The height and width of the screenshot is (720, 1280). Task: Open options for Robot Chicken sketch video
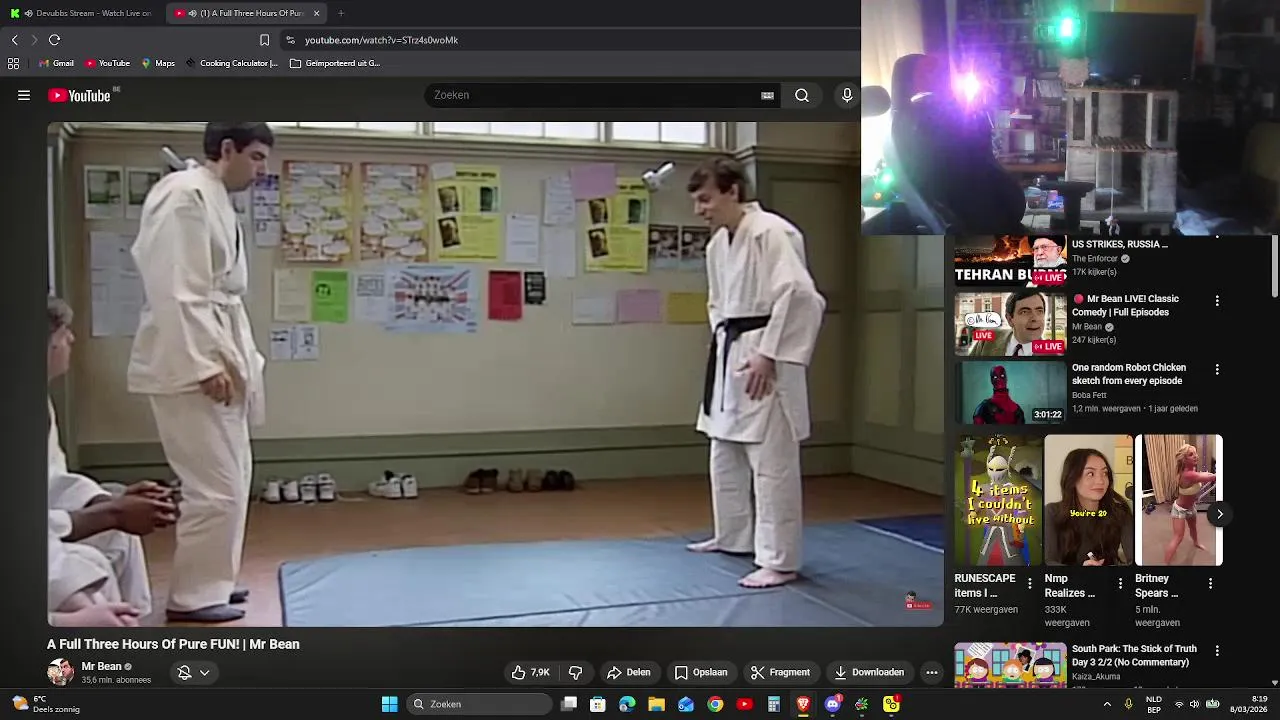coord(1217,369)
